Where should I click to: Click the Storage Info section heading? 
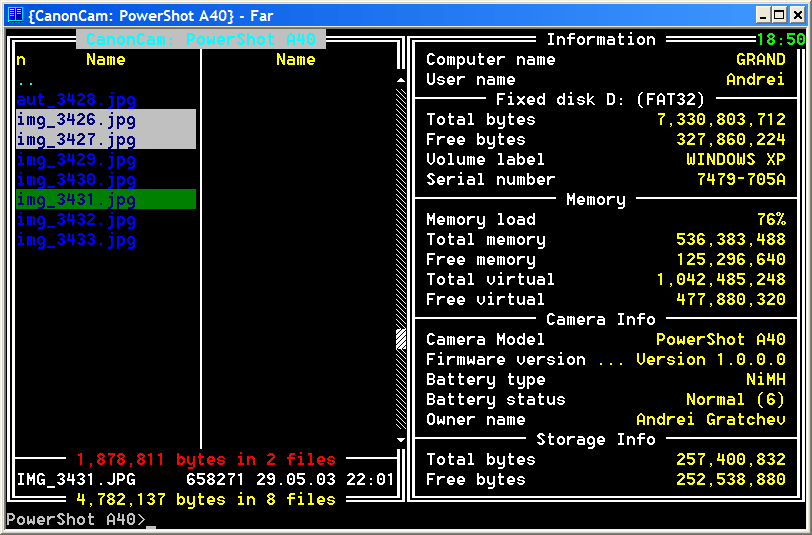click(x=596, y=440)
